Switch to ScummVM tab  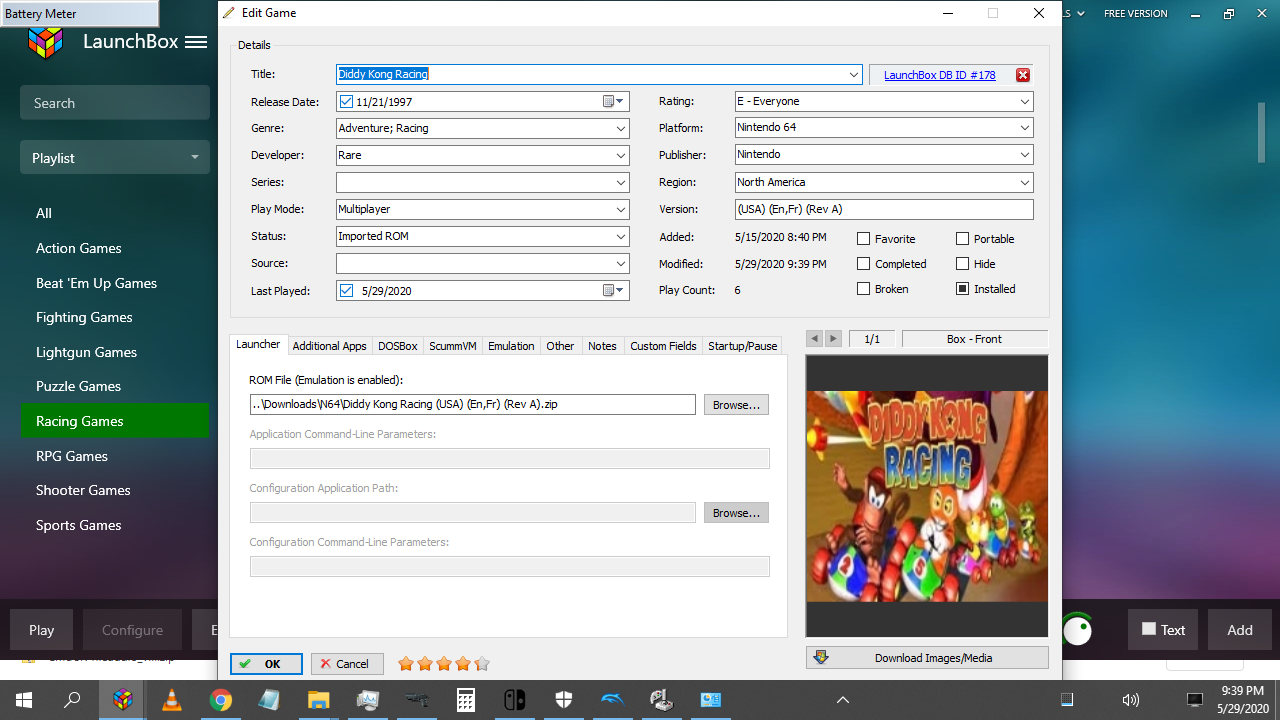tap(452, 346)
